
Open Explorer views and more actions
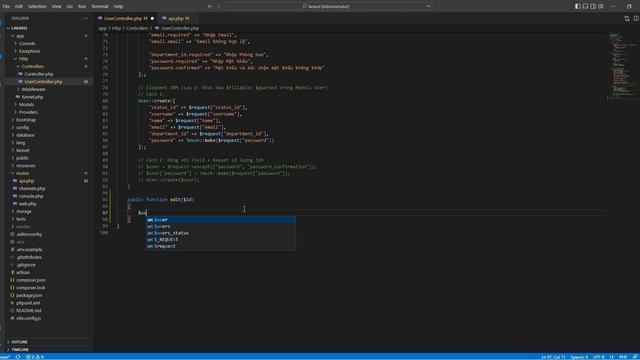pos(85,18)
